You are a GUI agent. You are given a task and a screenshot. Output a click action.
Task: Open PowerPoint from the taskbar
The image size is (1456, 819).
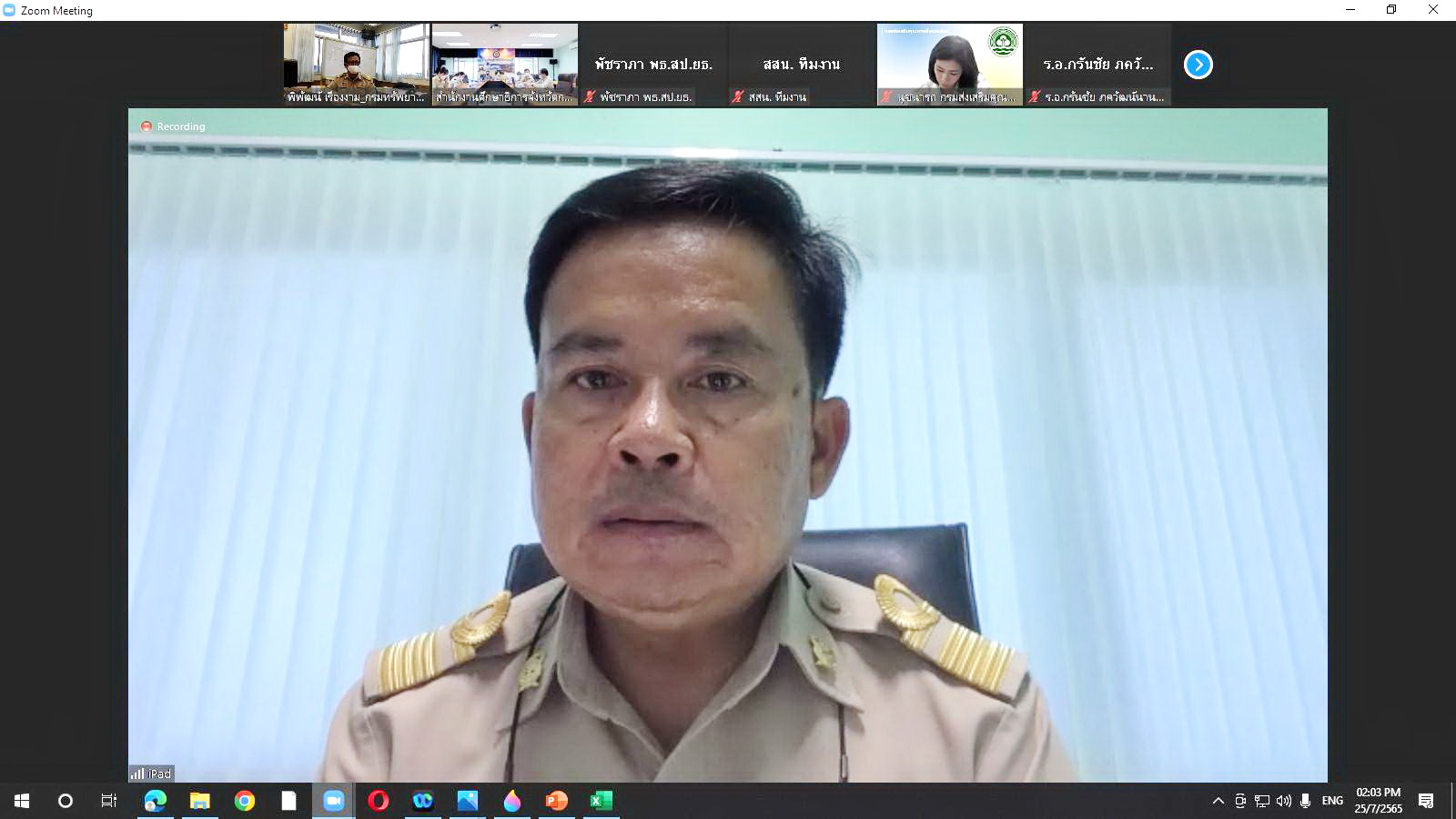[x=556, y=801]
